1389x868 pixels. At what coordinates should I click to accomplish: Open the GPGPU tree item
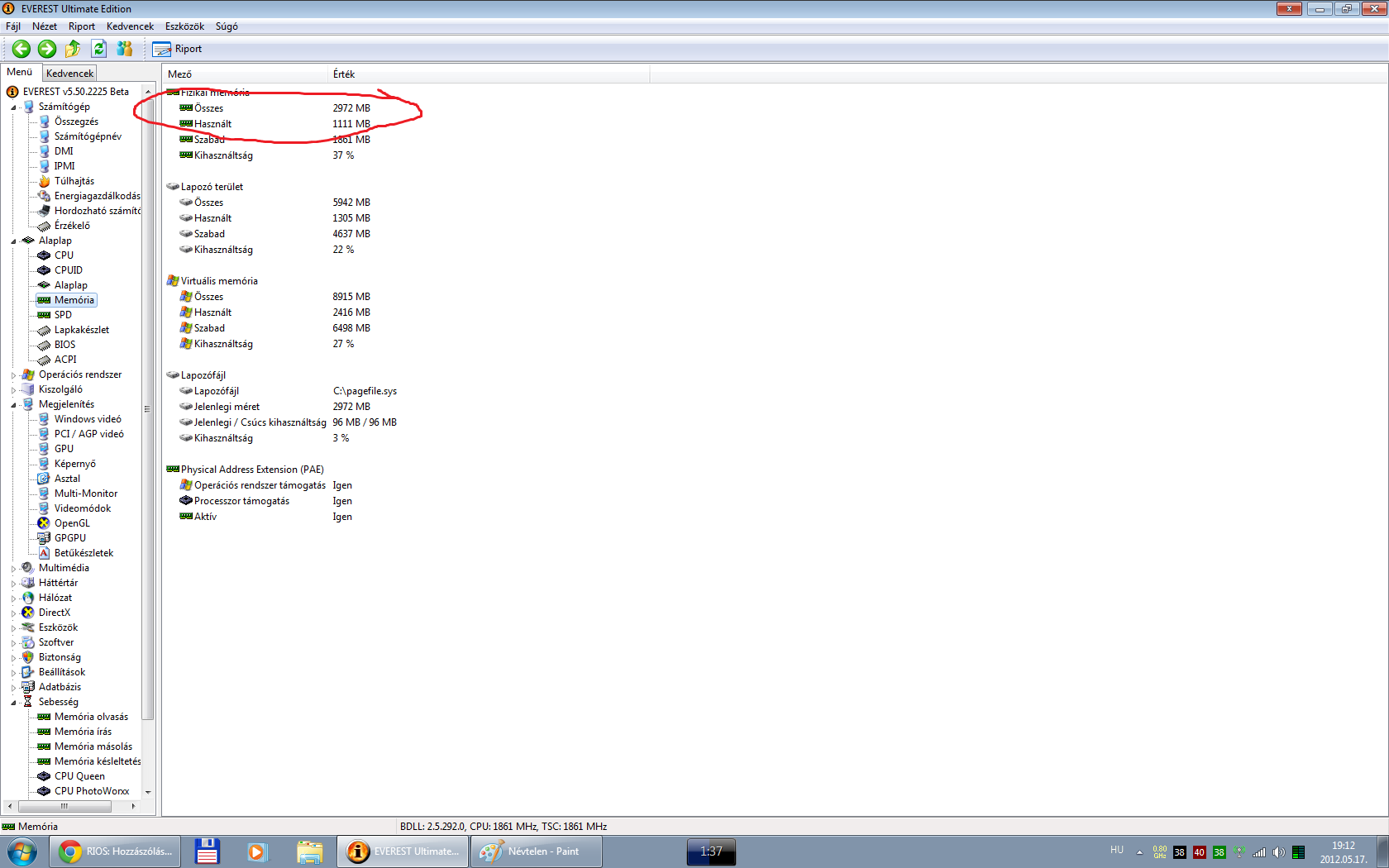click(69, 538)
